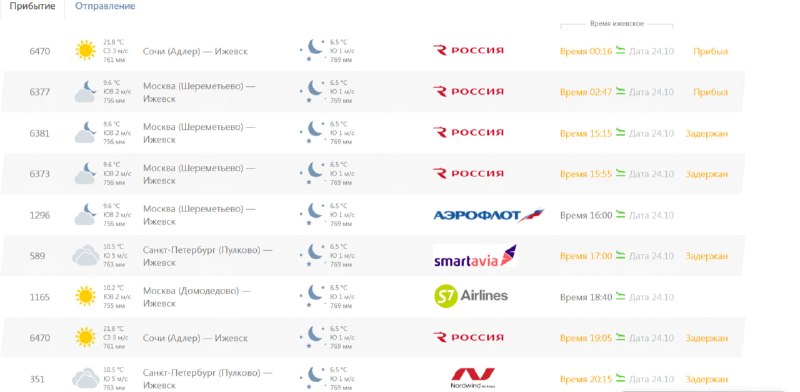Switch to the Отправление tab
This screenshot has height=392, width=800.
105,7
